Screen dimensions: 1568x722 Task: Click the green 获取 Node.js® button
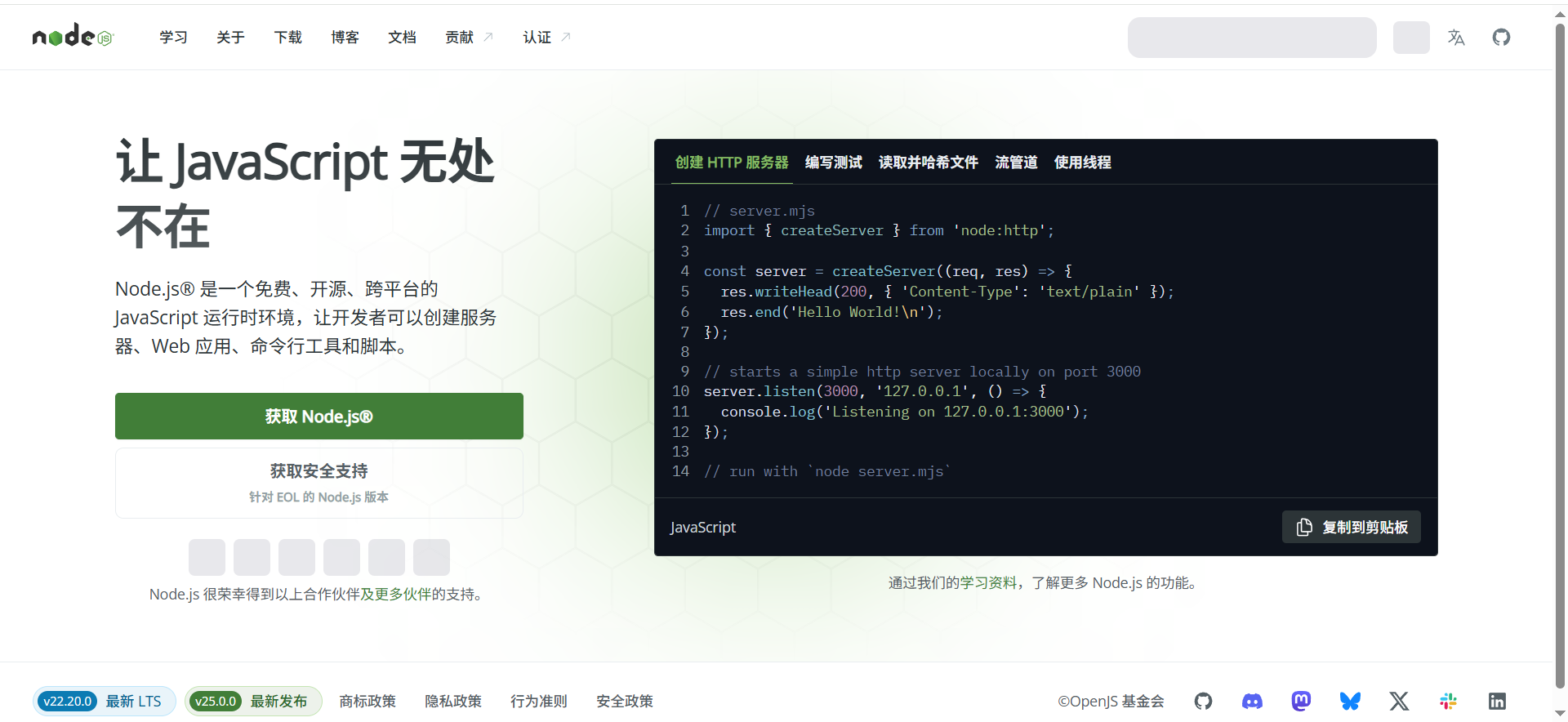coord(319,417)
